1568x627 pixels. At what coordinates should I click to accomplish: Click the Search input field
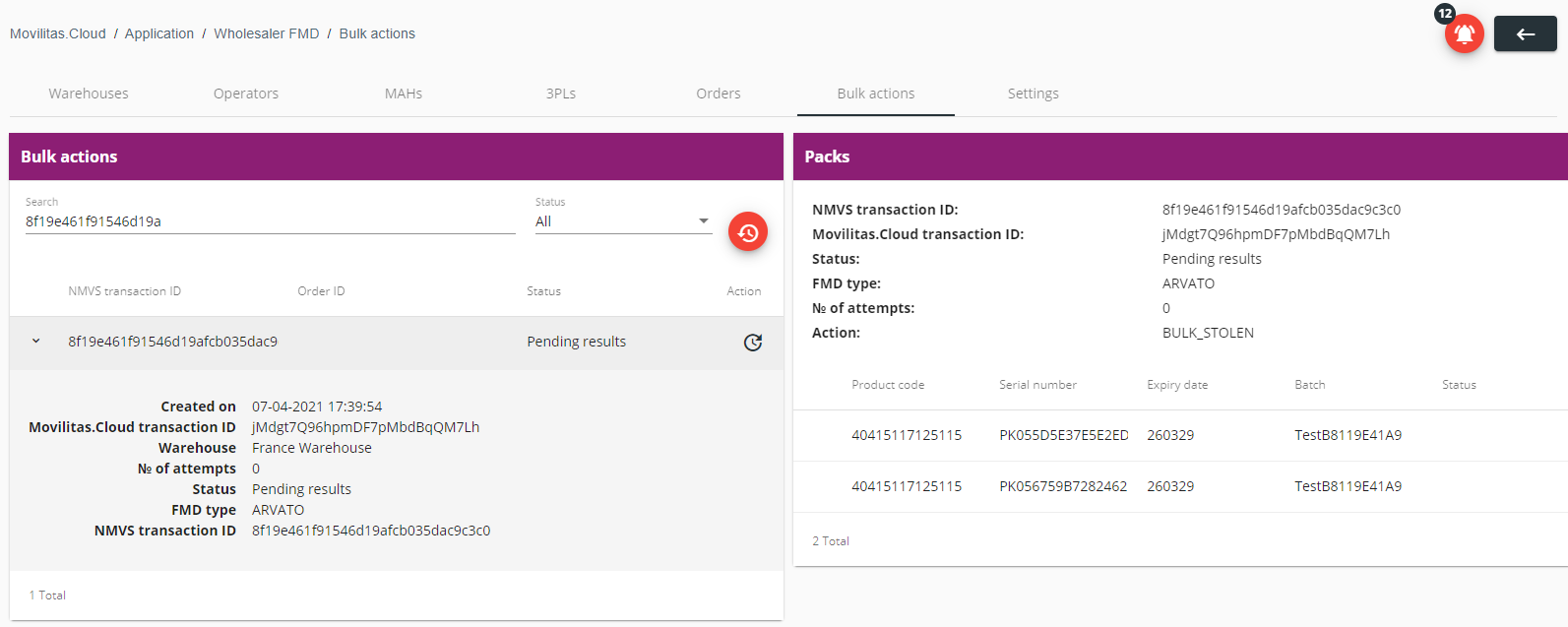point(270,221)
